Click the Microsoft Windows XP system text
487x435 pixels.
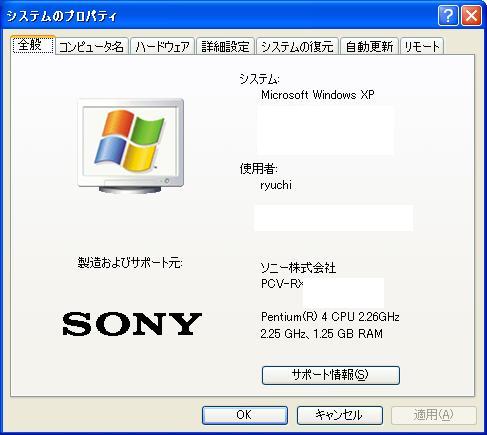[318, 95]
